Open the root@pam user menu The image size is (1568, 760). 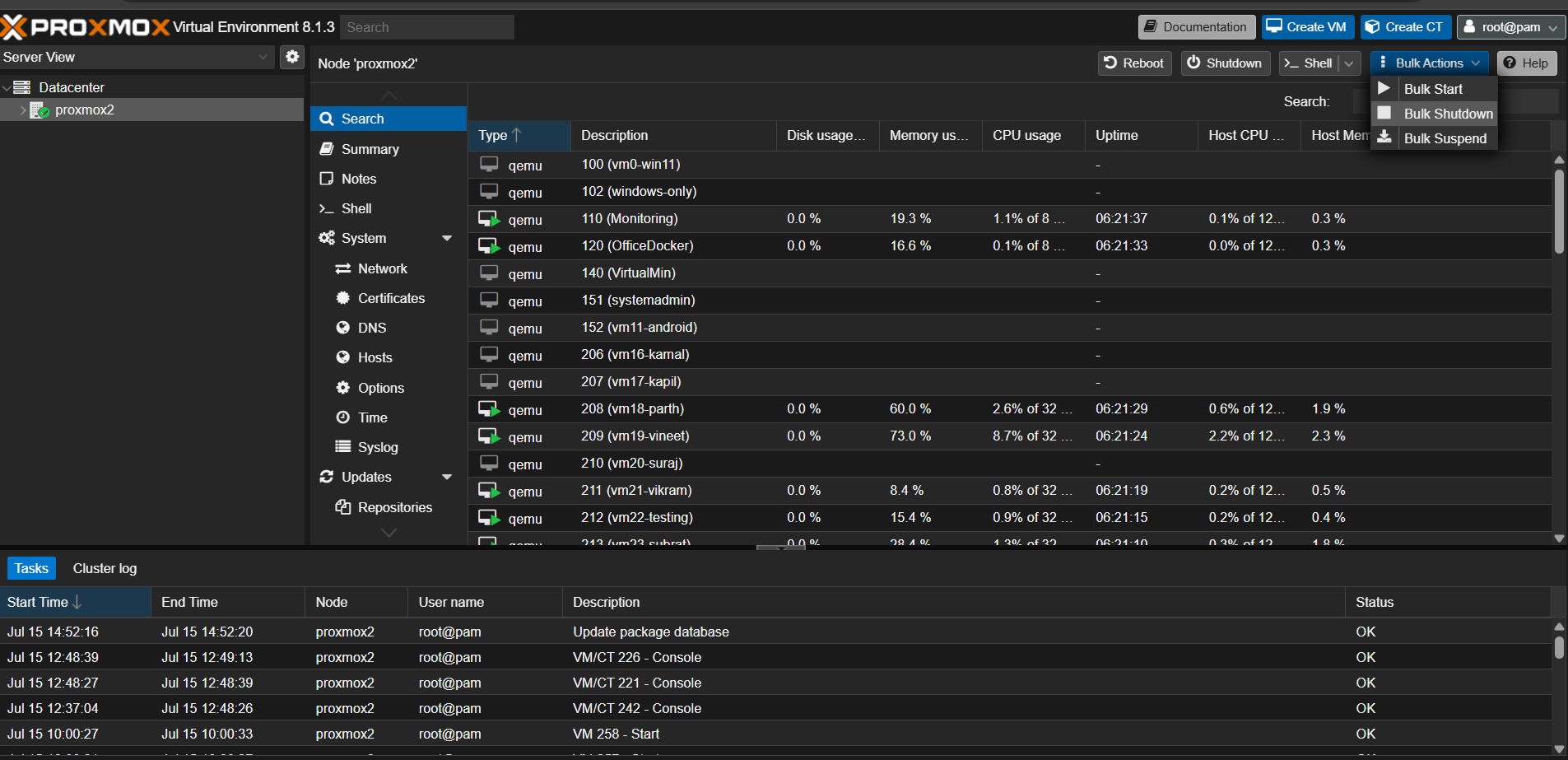tap(1511, 27)
